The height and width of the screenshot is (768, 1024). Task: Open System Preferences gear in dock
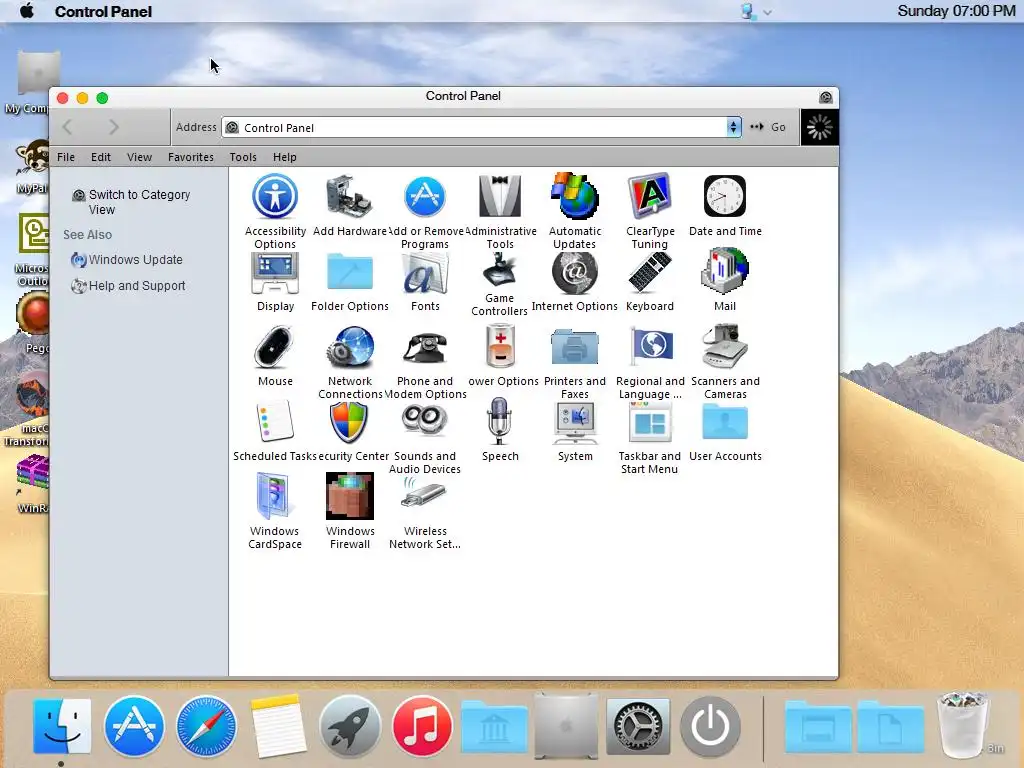[x=638, y=726]
